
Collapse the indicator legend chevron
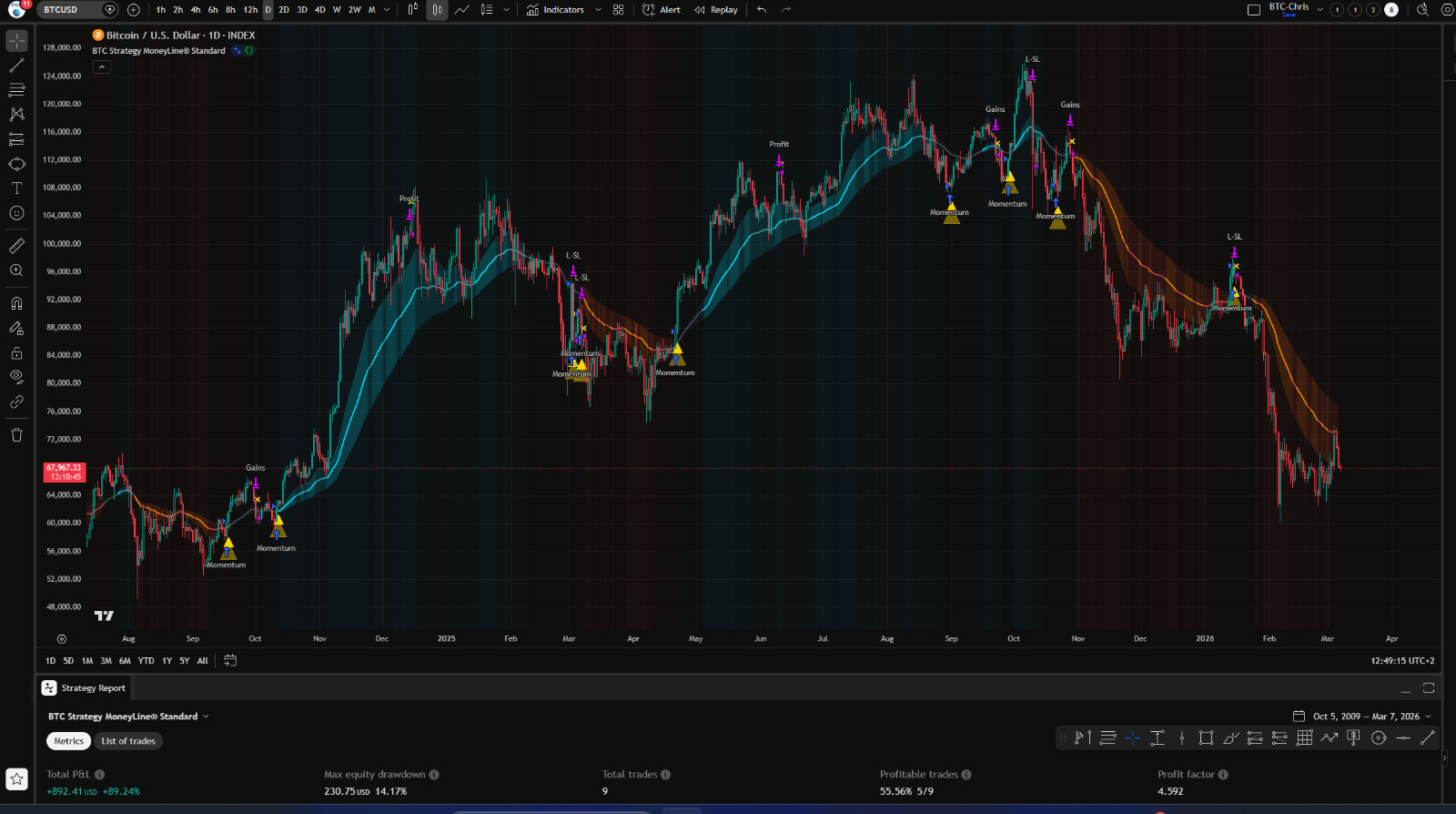click(102, 66)
